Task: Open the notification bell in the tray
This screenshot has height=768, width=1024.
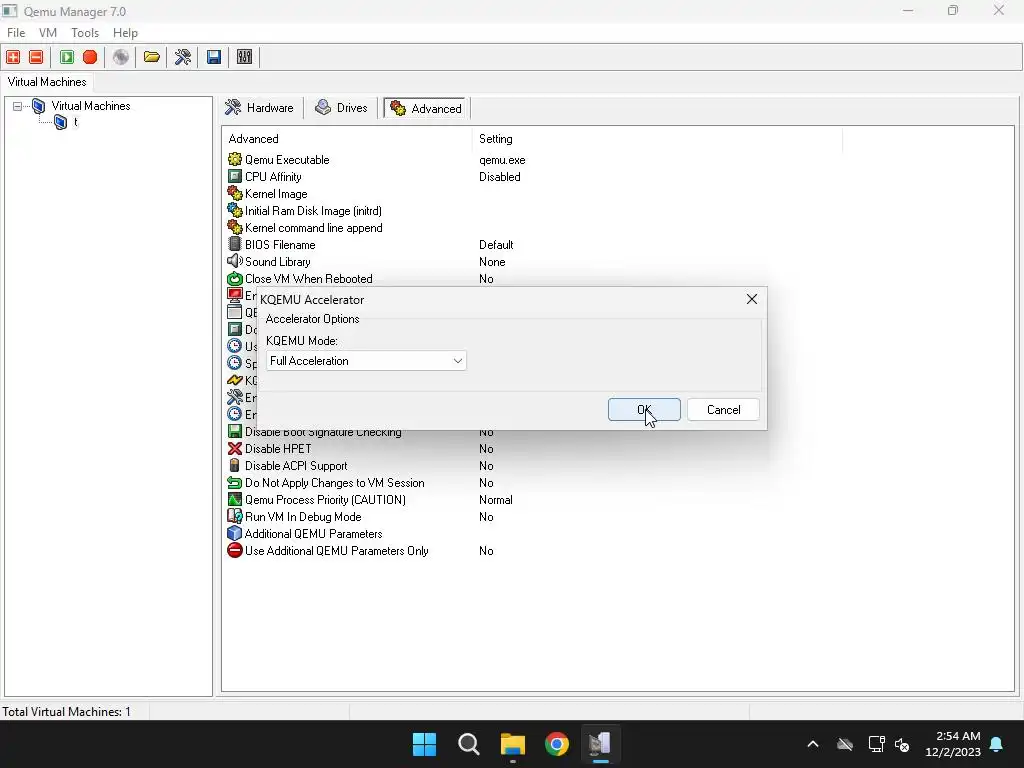Action: (x=997, y=744)
